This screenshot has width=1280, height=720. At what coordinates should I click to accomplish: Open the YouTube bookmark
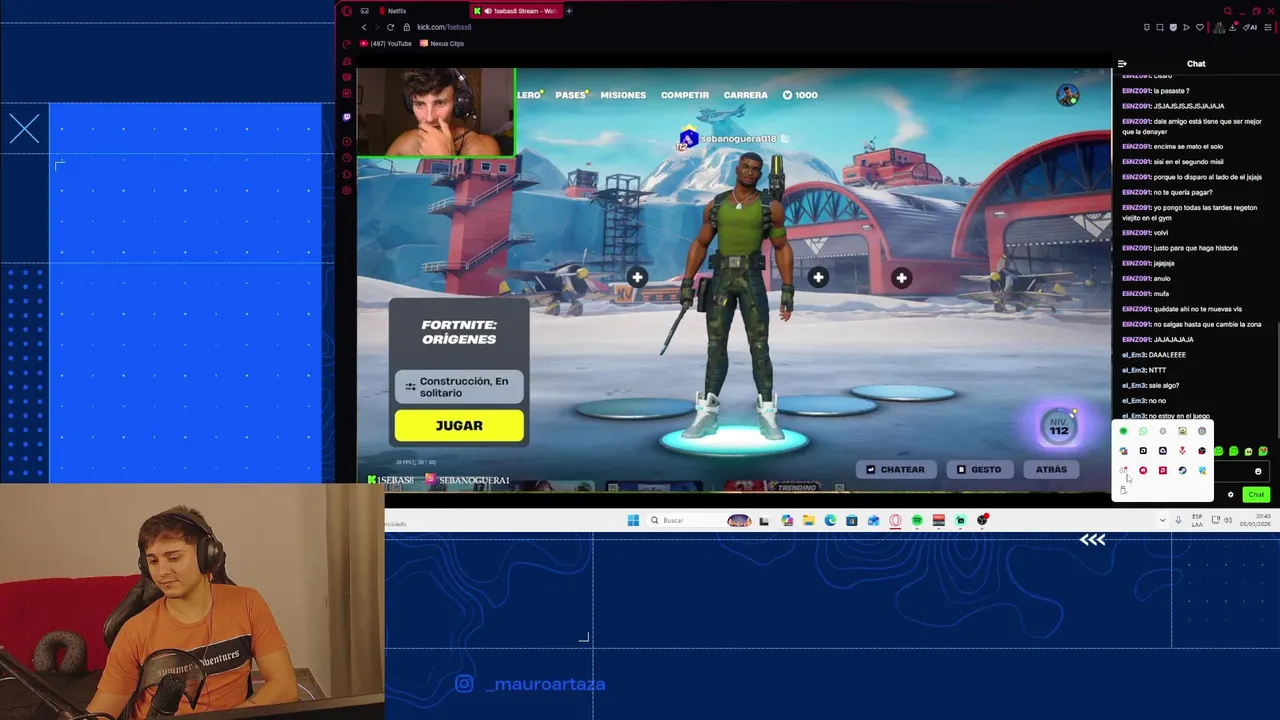386,44
